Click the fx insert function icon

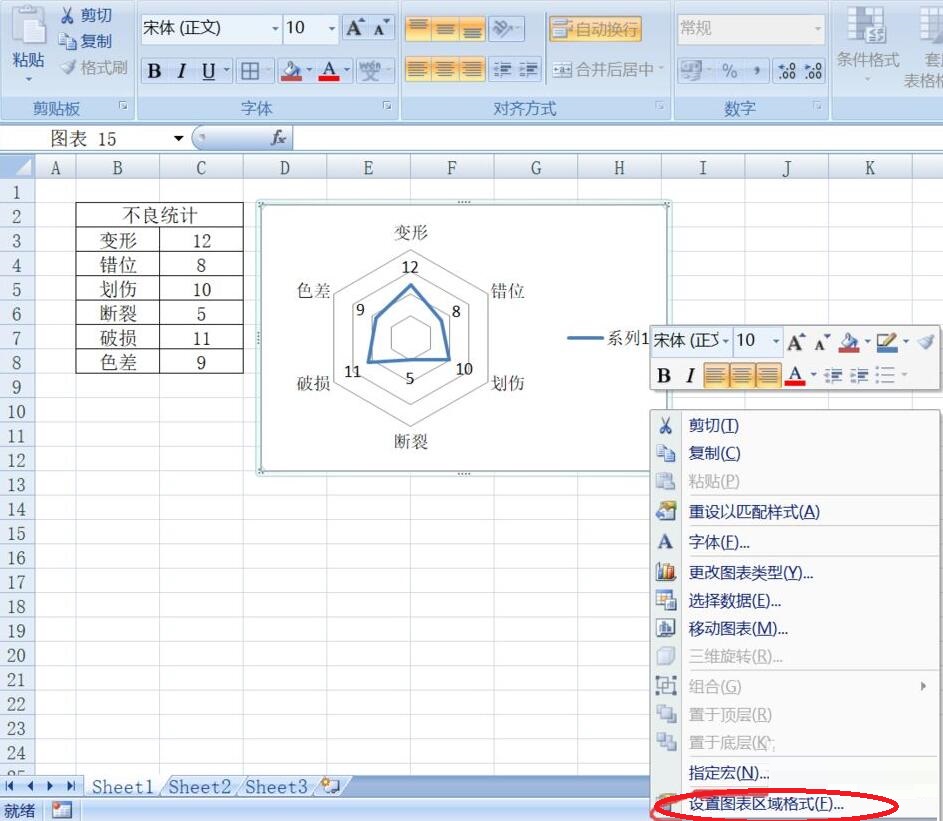(x=279, y=138)
